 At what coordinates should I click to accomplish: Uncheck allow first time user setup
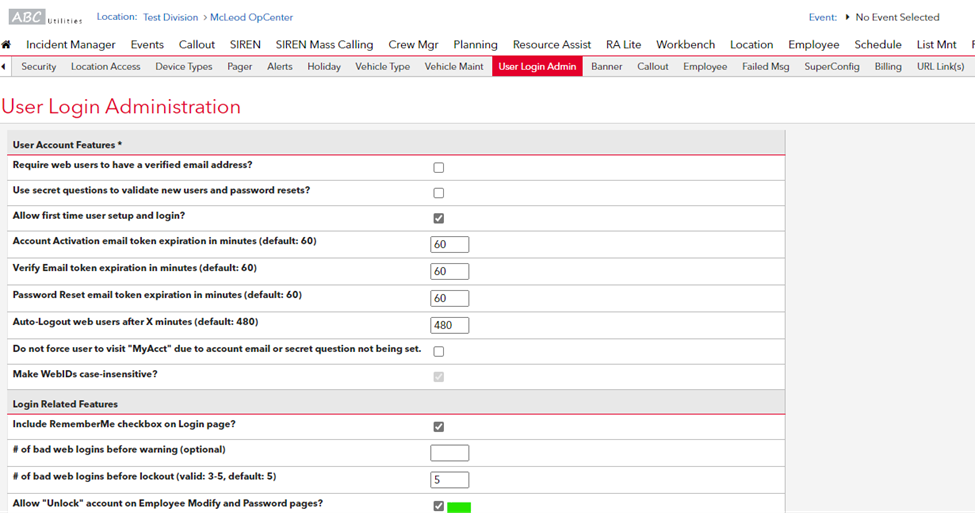tap(438, 218)
